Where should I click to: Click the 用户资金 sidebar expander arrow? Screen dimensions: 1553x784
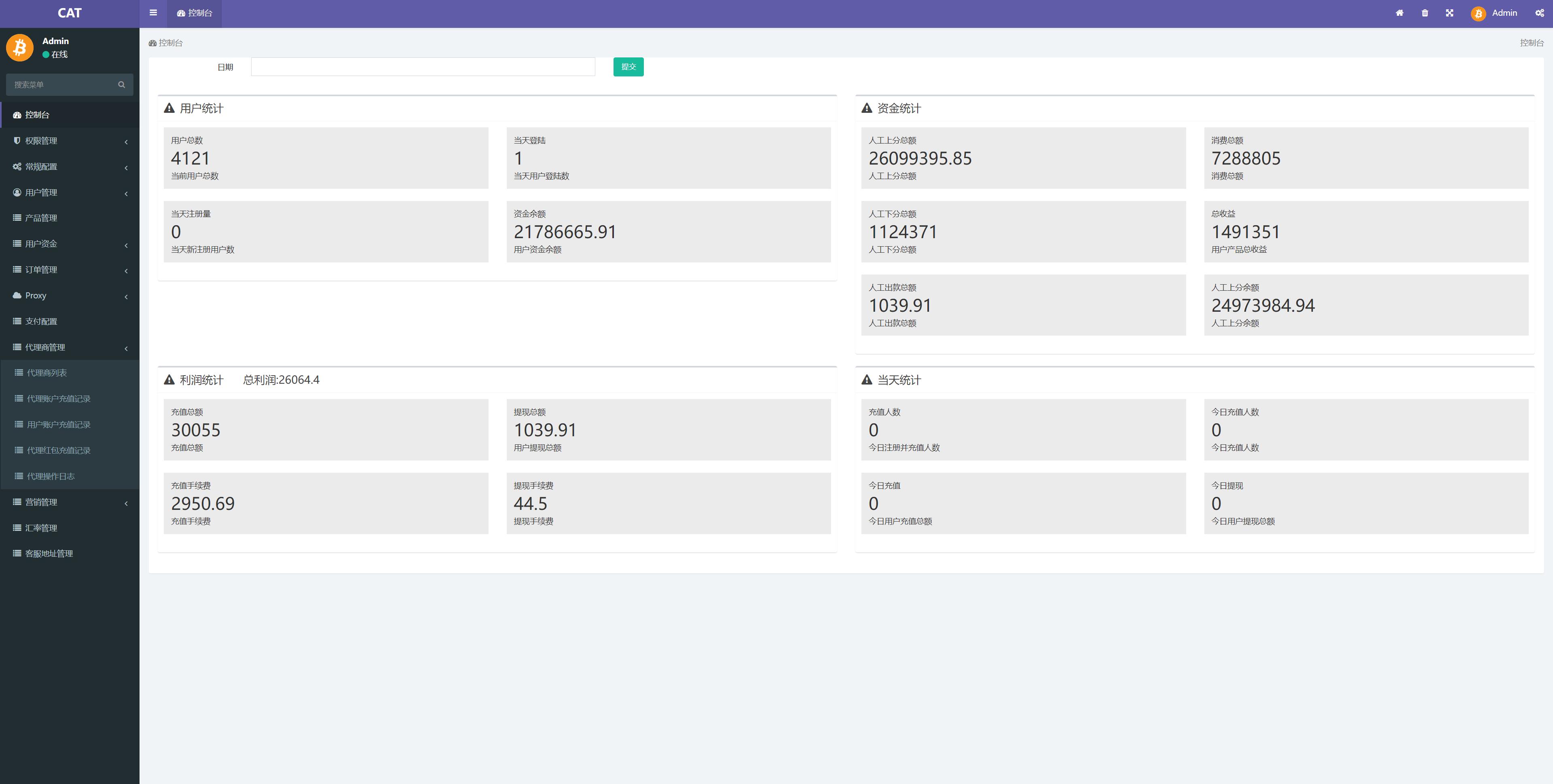[128, 244]
